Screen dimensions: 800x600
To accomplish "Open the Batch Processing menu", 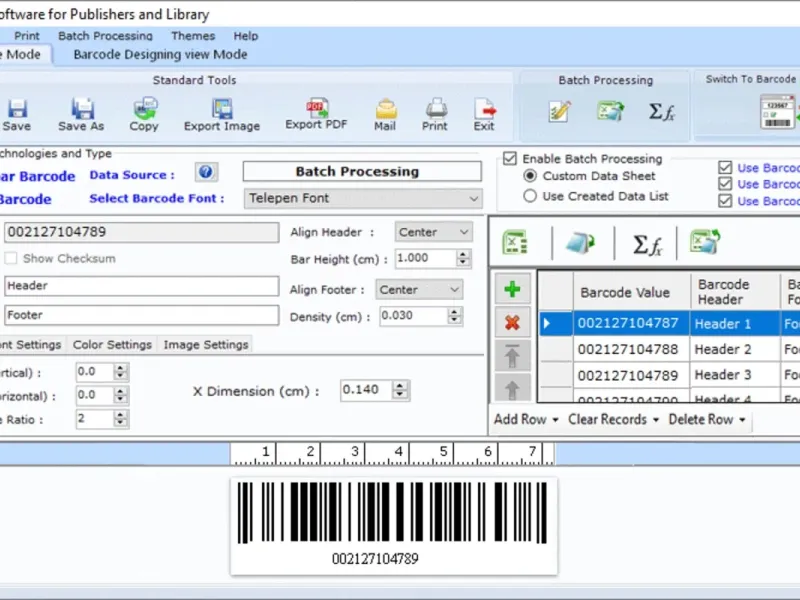I will [105, 36].
